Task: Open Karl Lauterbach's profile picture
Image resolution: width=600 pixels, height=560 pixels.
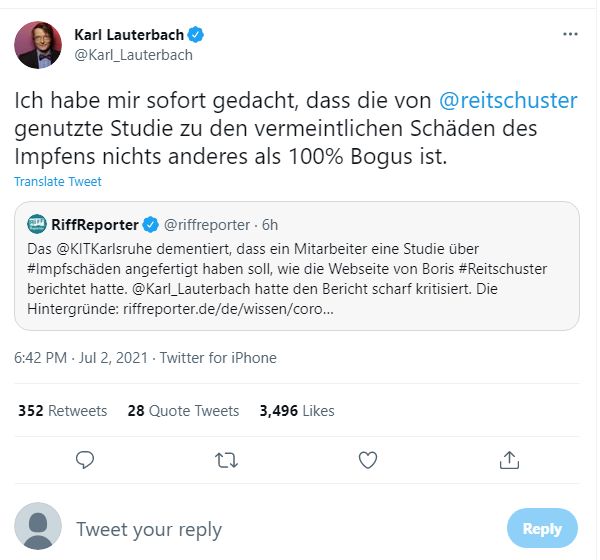Action: 38,45
